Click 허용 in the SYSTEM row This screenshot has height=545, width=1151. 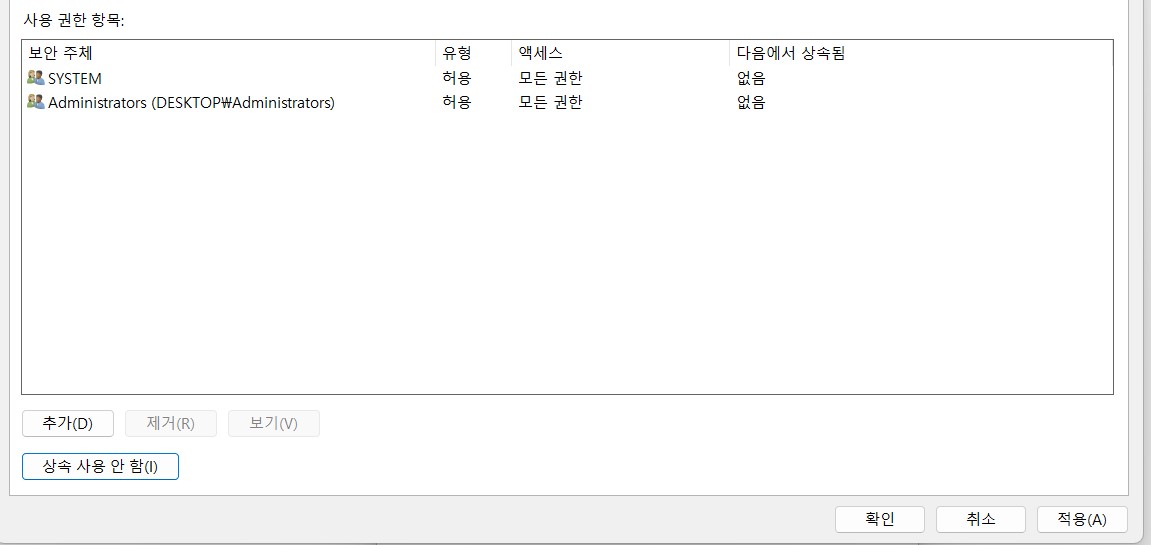457,78
